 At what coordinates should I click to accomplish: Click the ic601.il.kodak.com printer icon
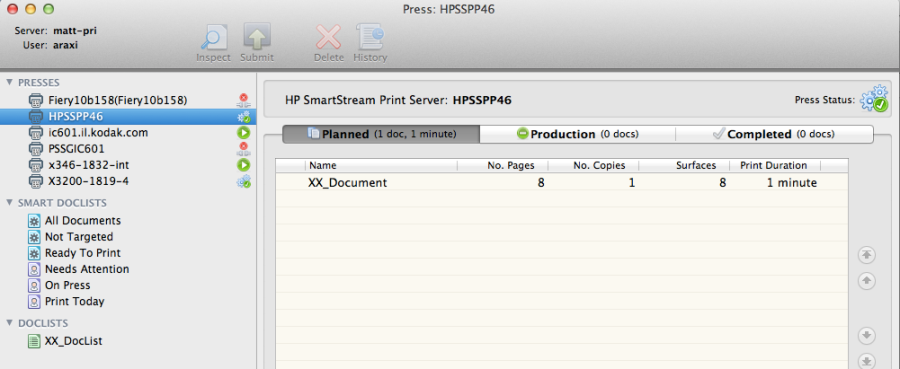[x=36, y=133]
